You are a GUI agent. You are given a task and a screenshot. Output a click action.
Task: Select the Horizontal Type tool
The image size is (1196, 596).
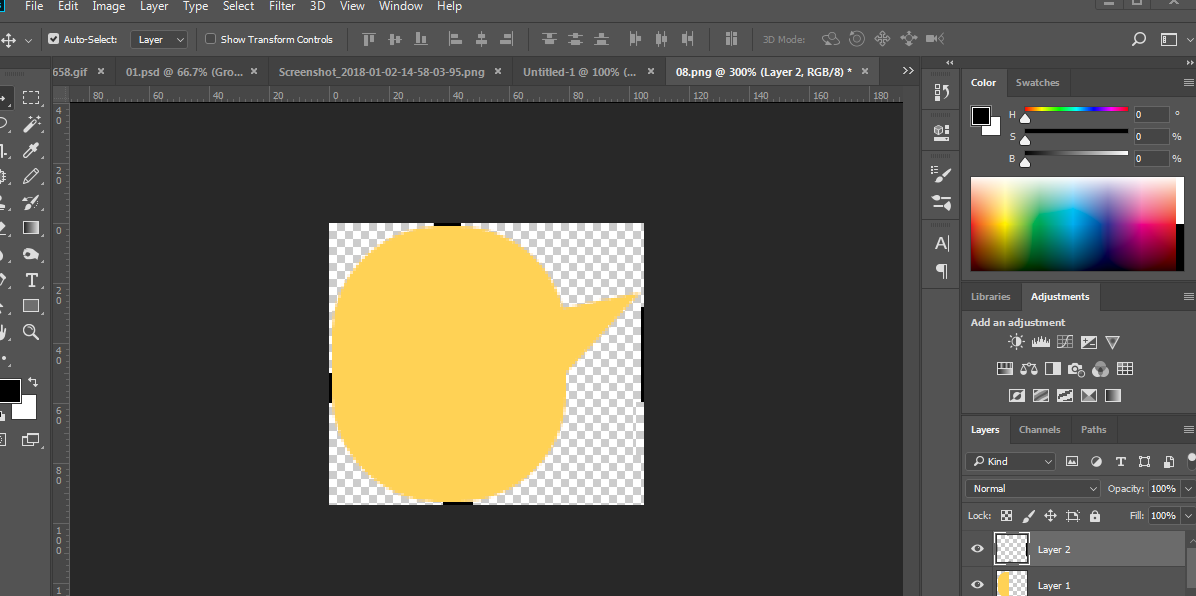31,280
